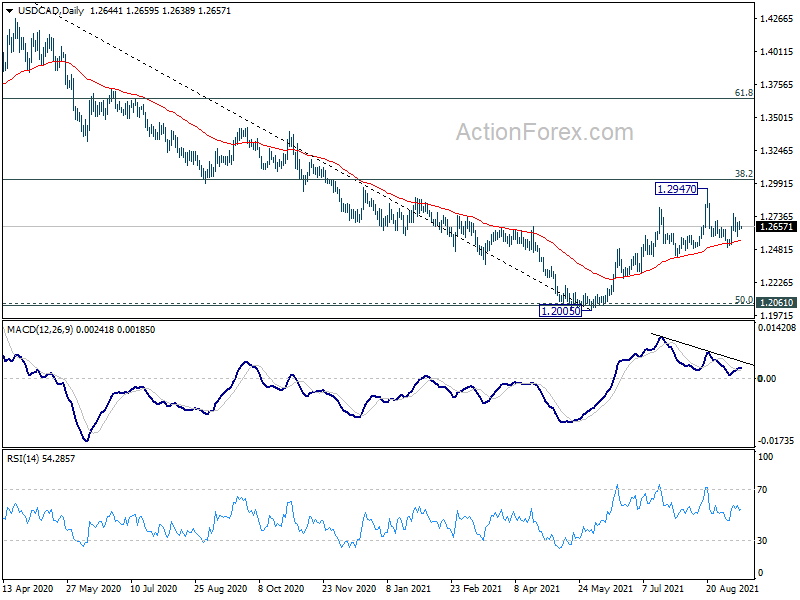This screenshot has width=800, height=600.
Task: Select the 38.2 Fibonacci level label
Action: coord(743,173)
